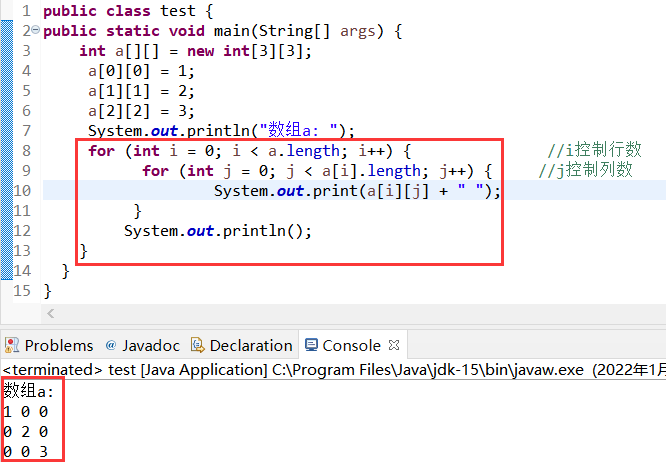The image size is (666, 462).
Task: Click the comment "//j控制列数"
Action: click(x=585, y=170)
